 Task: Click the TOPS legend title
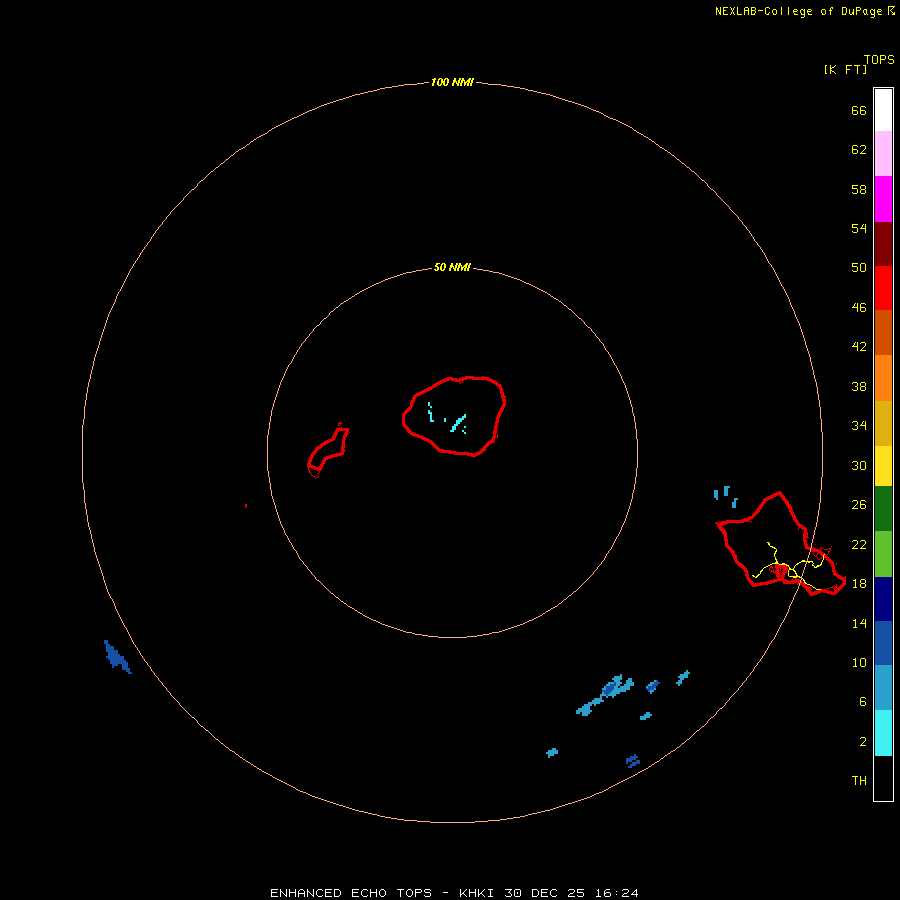[x=879, y=60]
